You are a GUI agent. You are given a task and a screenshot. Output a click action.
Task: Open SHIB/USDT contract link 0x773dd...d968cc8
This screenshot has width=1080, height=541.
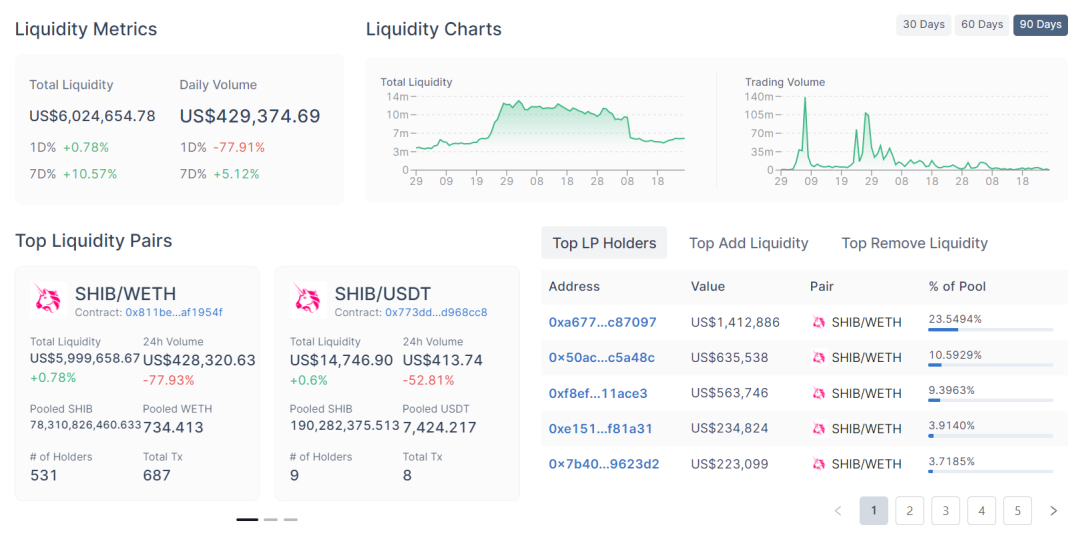pyautogui.click(x=436, y=312)
